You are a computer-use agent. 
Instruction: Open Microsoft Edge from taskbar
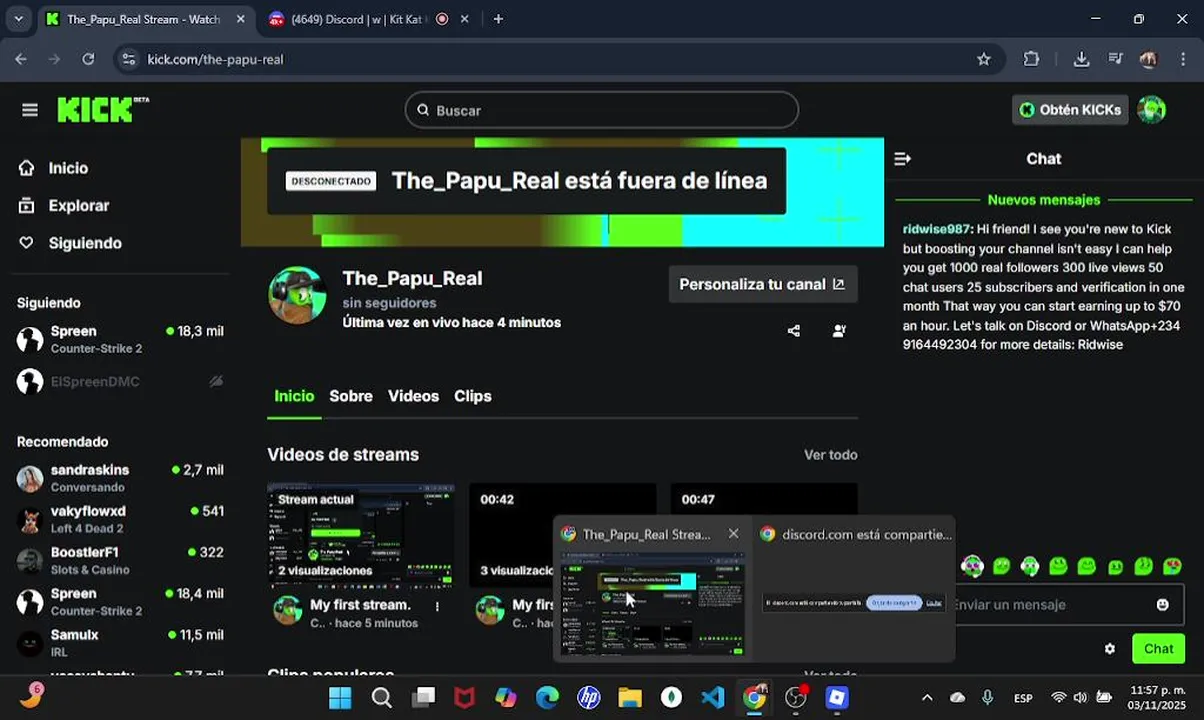point(547,697)
